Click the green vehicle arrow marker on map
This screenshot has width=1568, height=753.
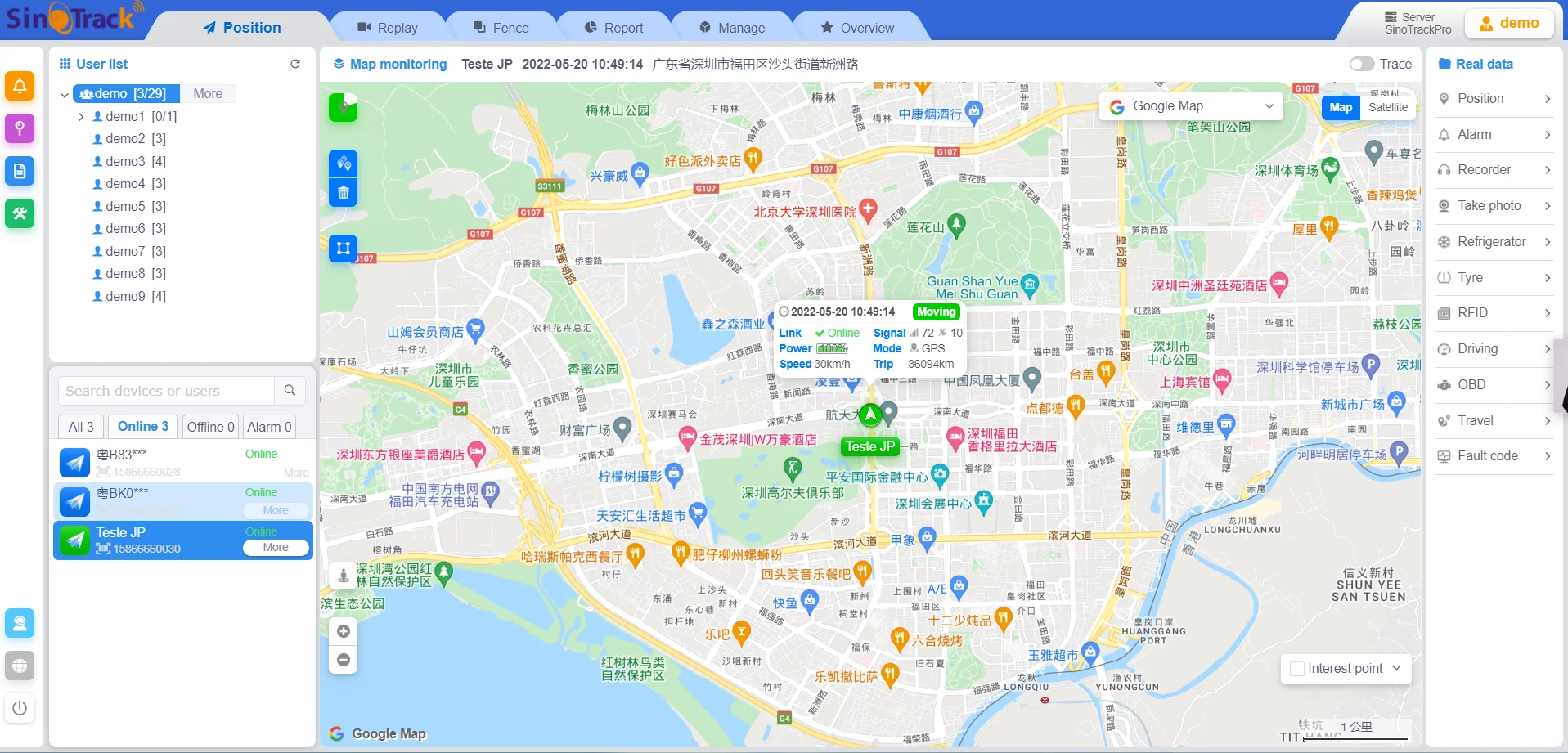tap(870, 415)
